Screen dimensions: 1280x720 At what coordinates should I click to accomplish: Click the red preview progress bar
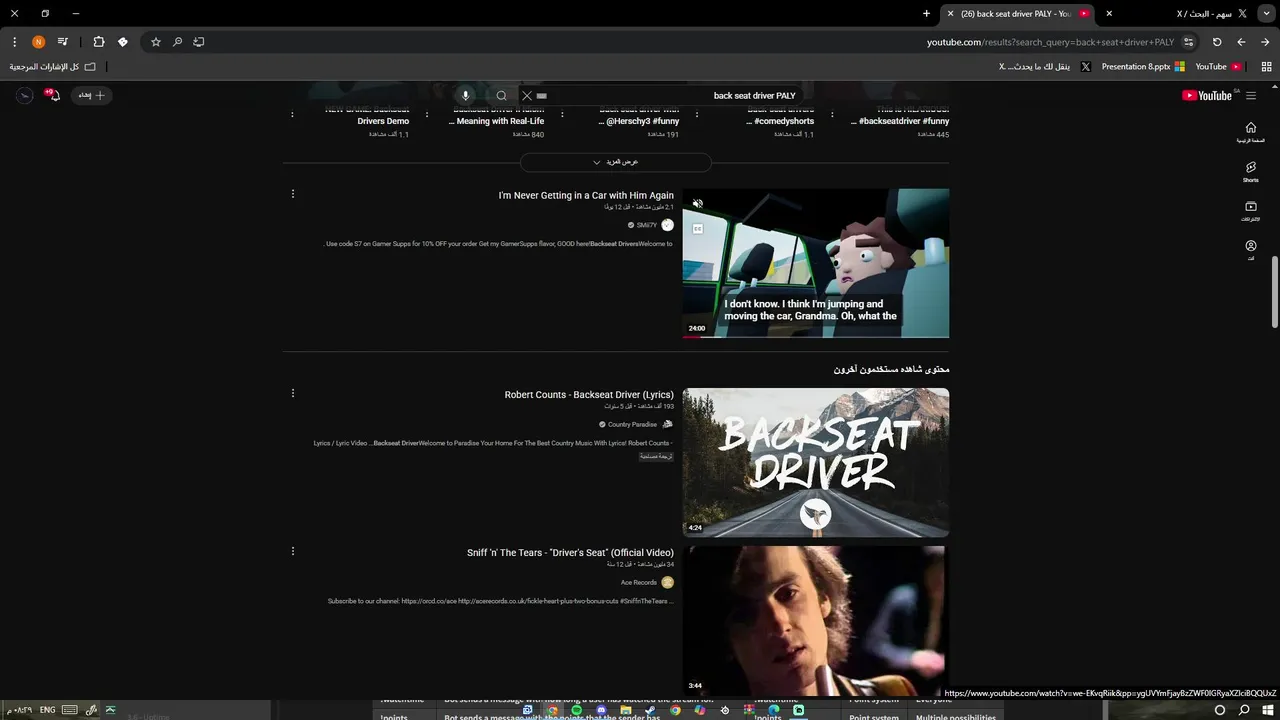690,337
